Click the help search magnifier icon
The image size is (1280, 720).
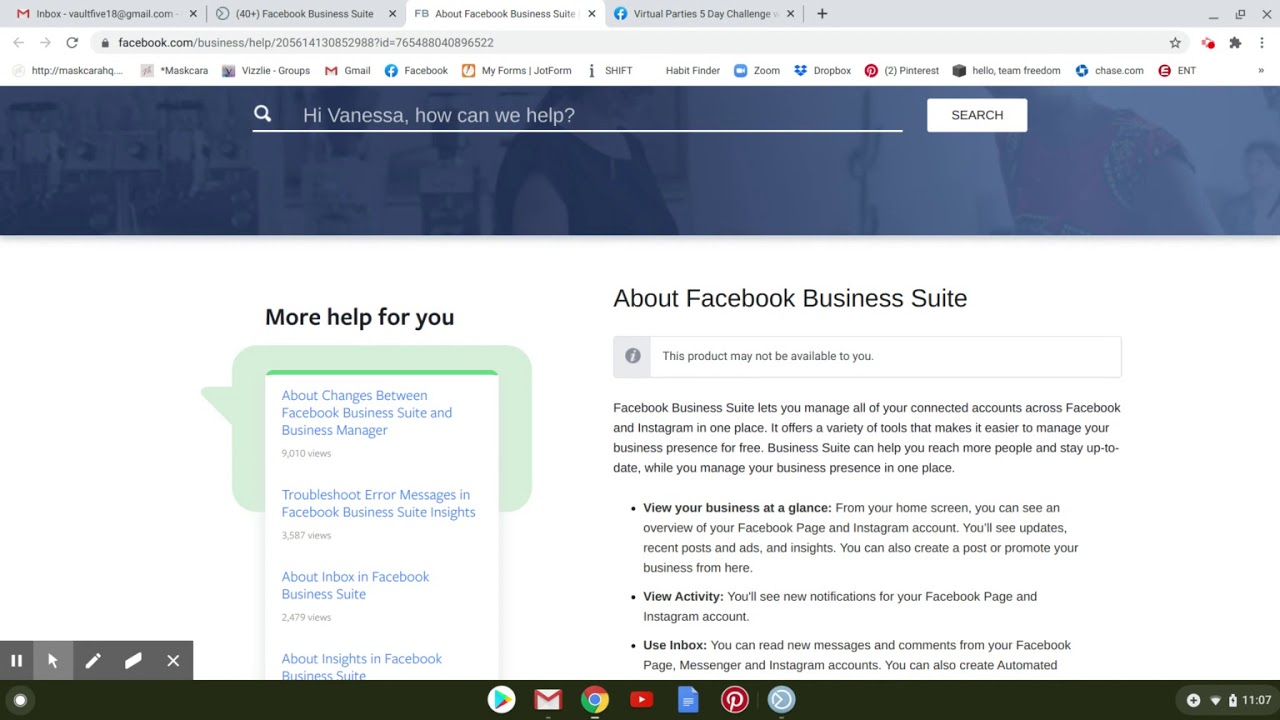262,114
